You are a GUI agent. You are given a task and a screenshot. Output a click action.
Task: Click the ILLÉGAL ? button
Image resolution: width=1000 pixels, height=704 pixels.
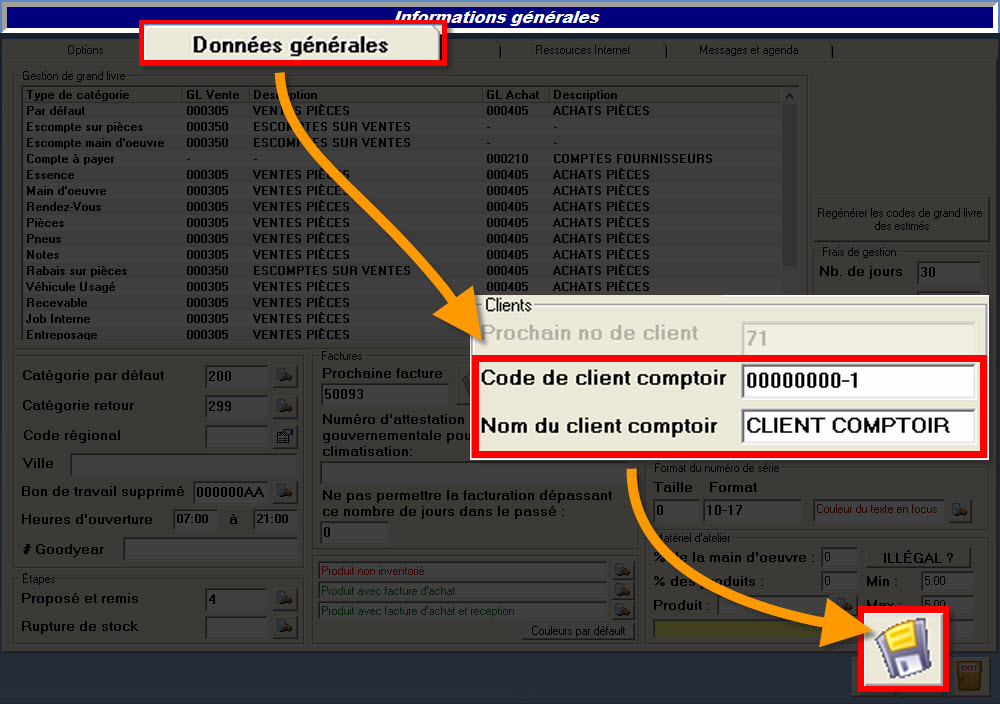click(918, 558)
